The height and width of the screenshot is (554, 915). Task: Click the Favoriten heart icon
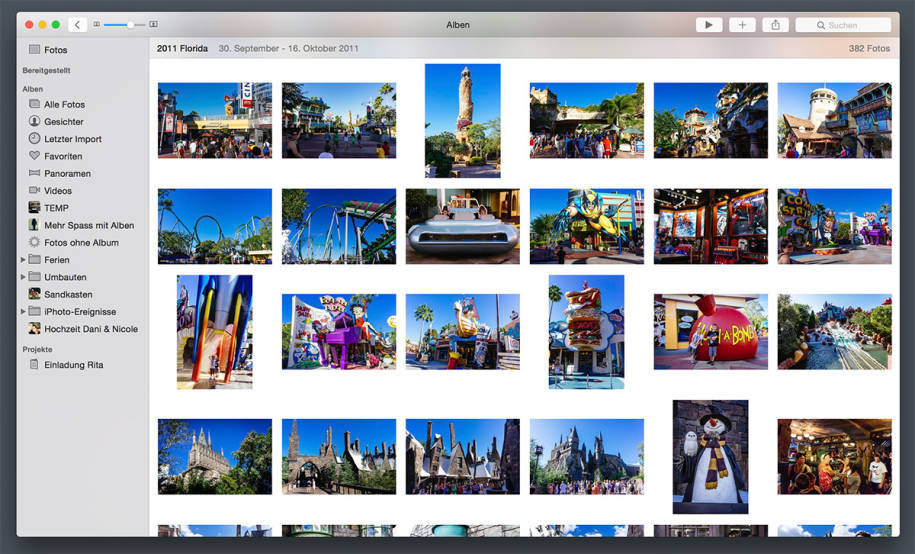pyautogui.click(x=34, y=156)
